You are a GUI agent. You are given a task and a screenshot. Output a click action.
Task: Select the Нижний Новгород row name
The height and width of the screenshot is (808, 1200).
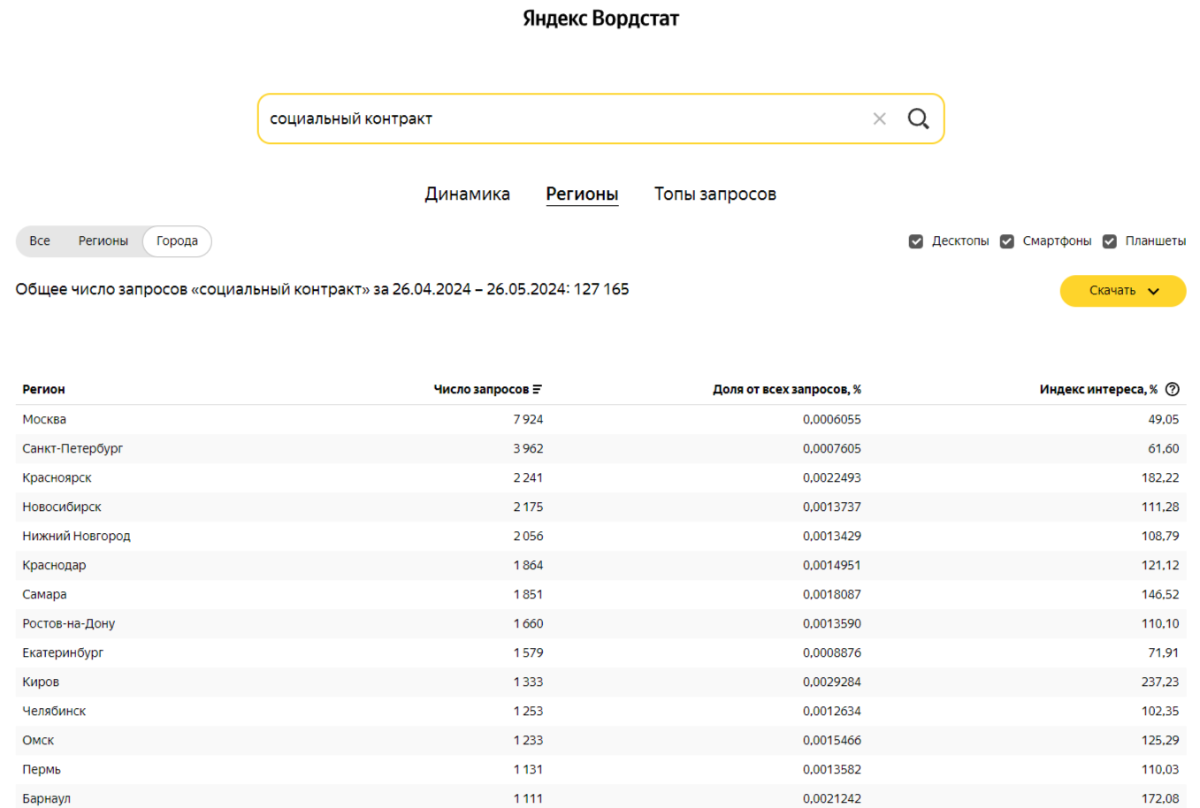coord(76,536)
